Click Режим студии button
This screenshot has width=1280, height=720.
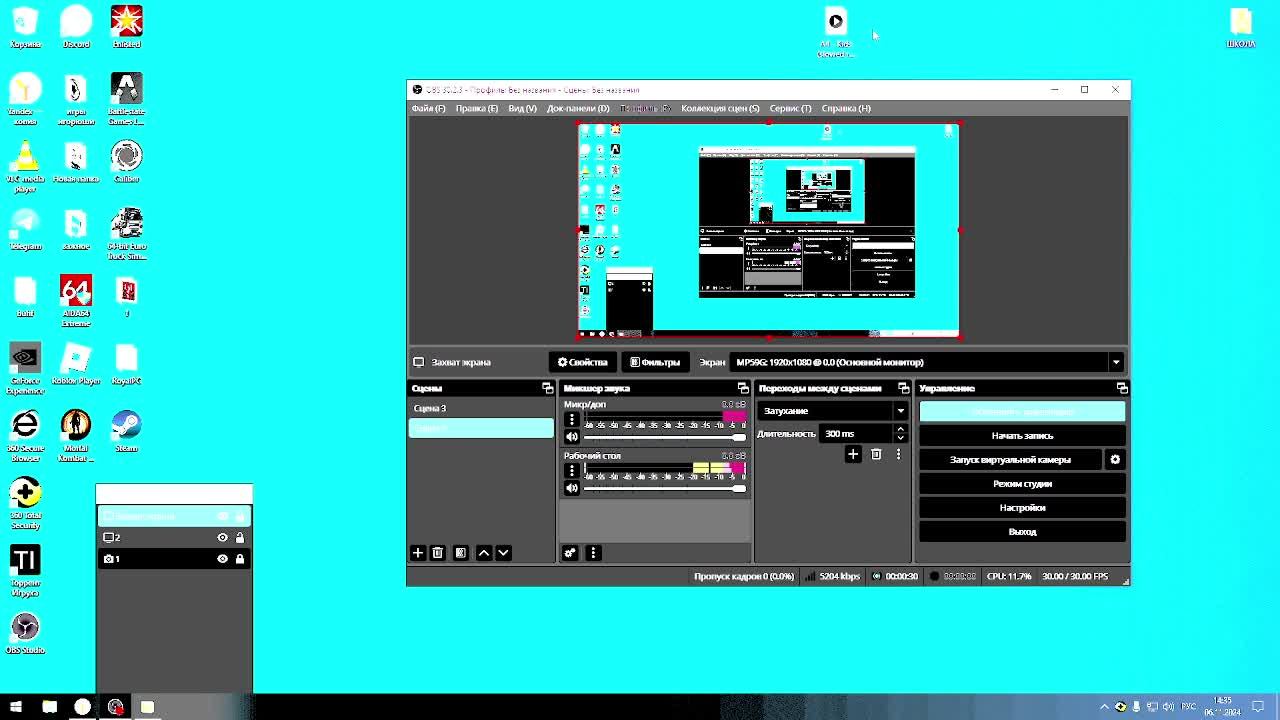(x=1022, y=484)
